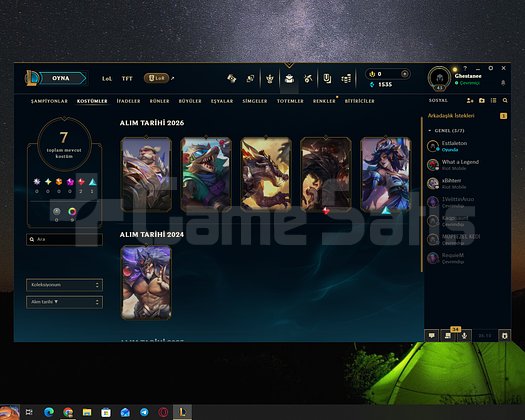The height and width of the screenshot is (420, 525).
Task: Open the first 2026 skin with bearded warrior
Action: (146, 174)
